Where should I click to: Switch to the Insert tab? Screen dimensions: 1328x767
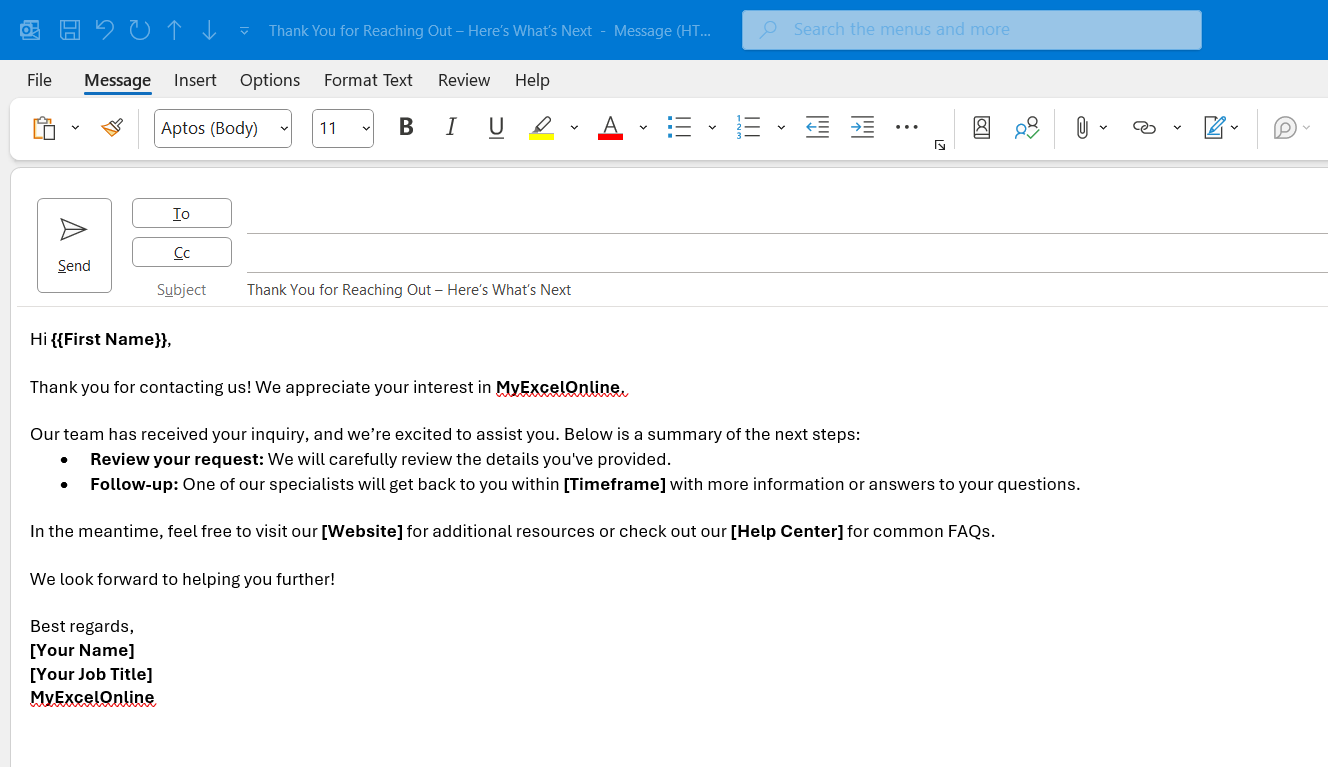pos(195,80)
